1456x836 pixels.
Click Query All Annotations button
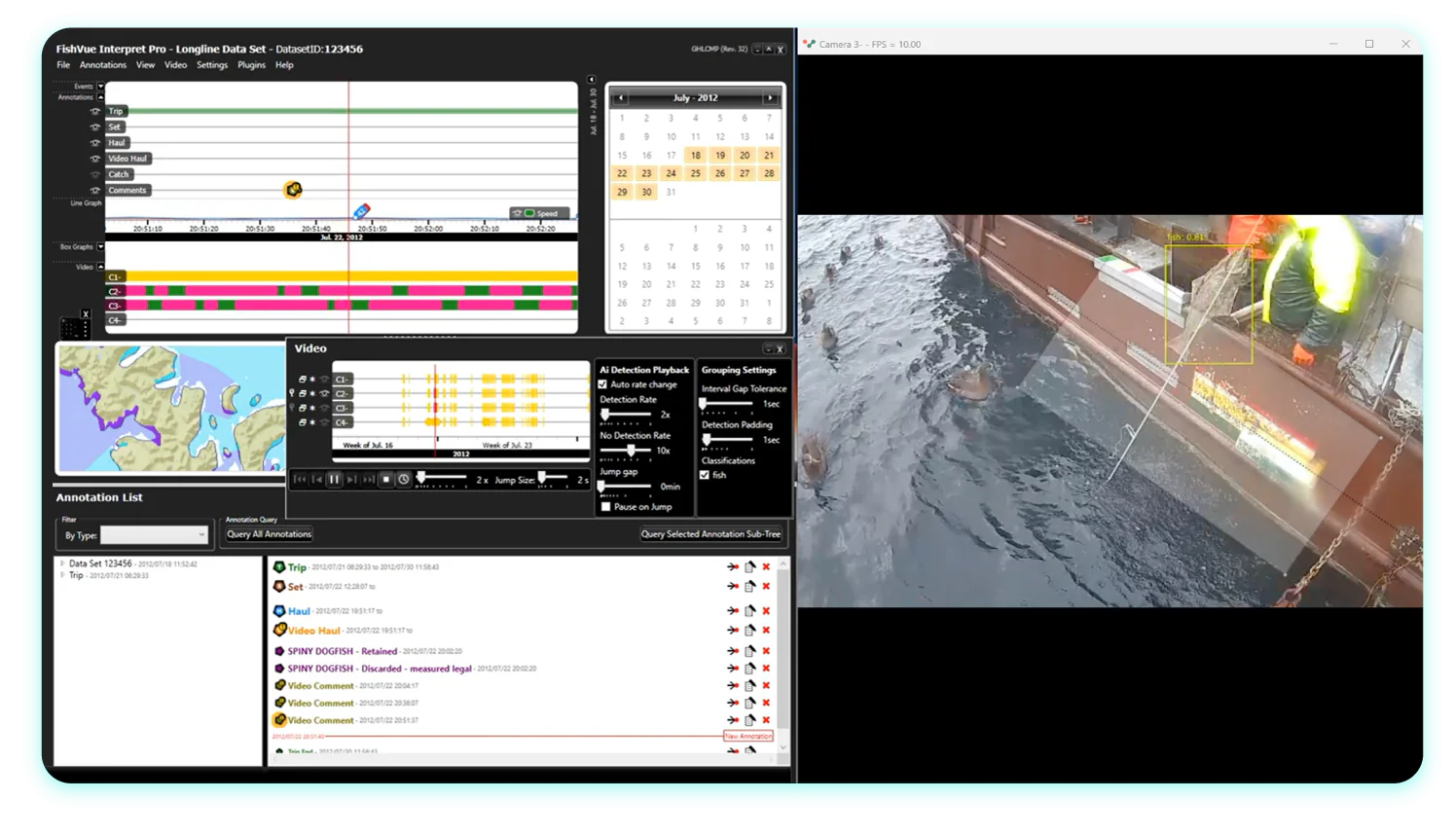(269, 534)
